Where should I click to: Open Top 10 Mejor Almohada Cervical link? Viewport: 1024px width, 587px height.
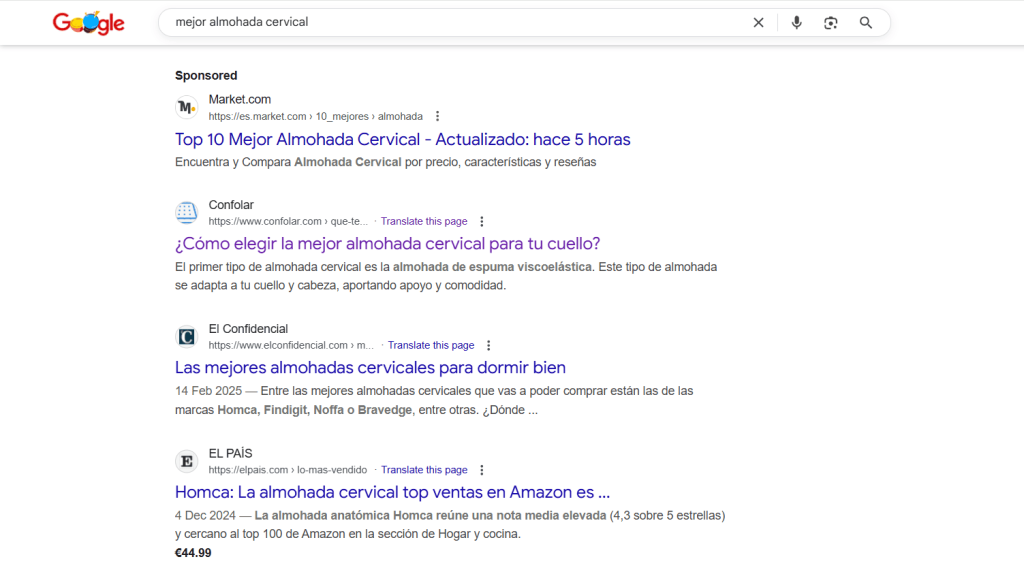point(402,139)
